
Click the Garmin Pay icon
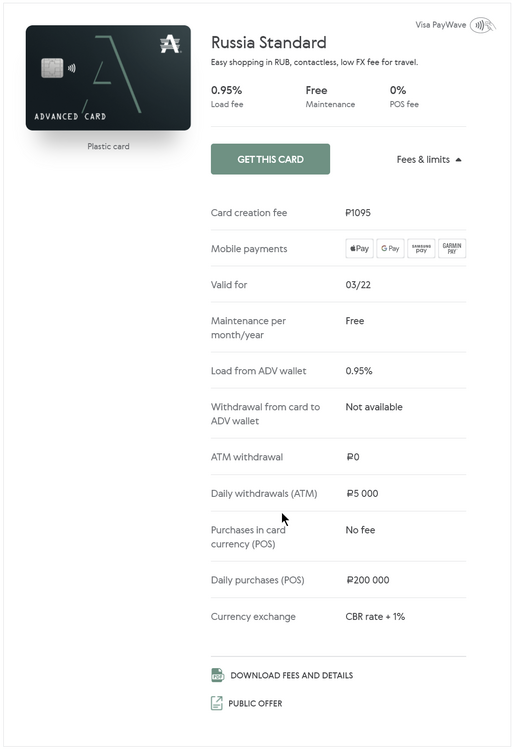click(x=452, y=248)
